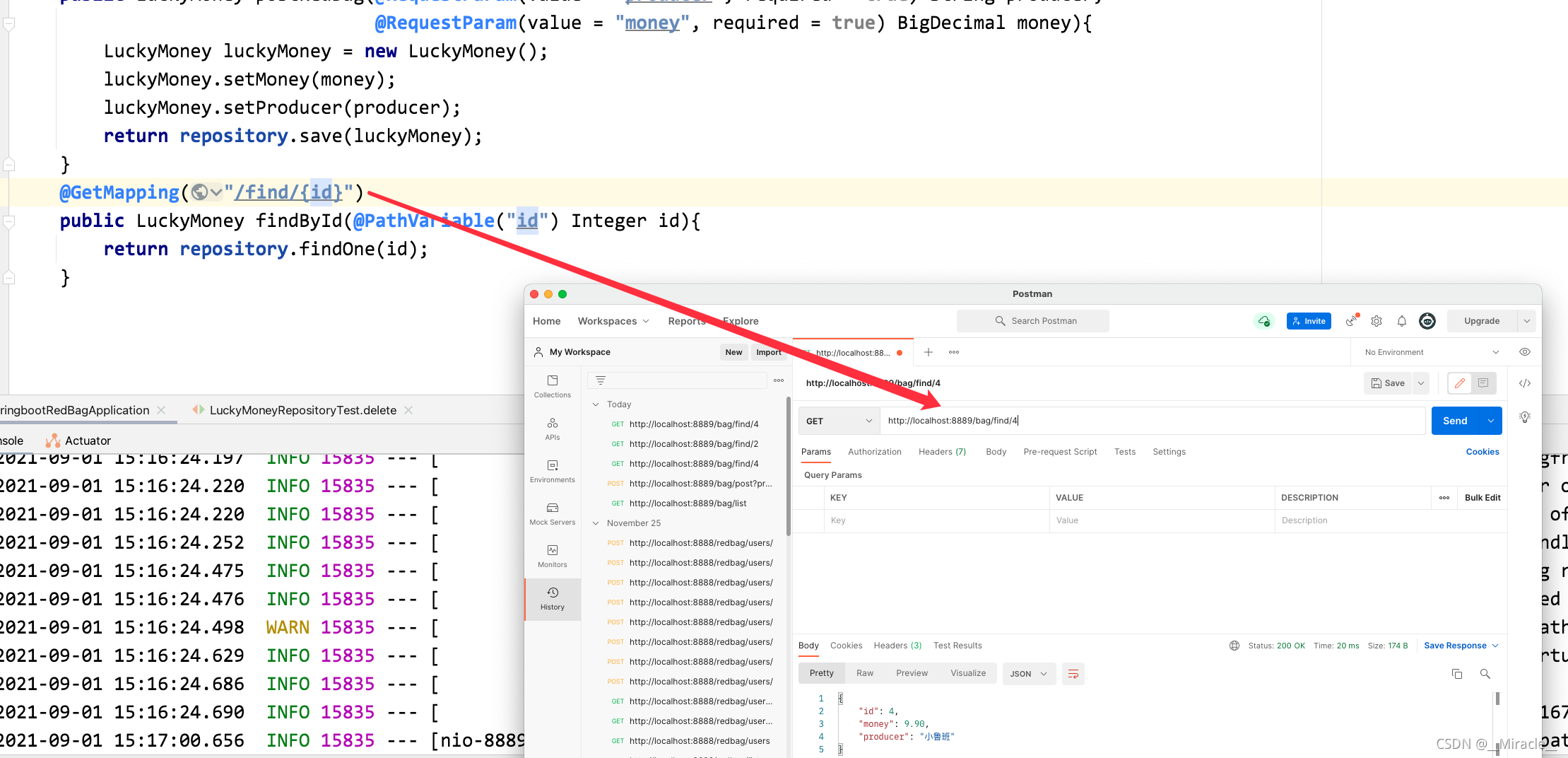This screenshot has height=758, width=1568.
Task: Switch response view to Preview
Action: [912, 673]
